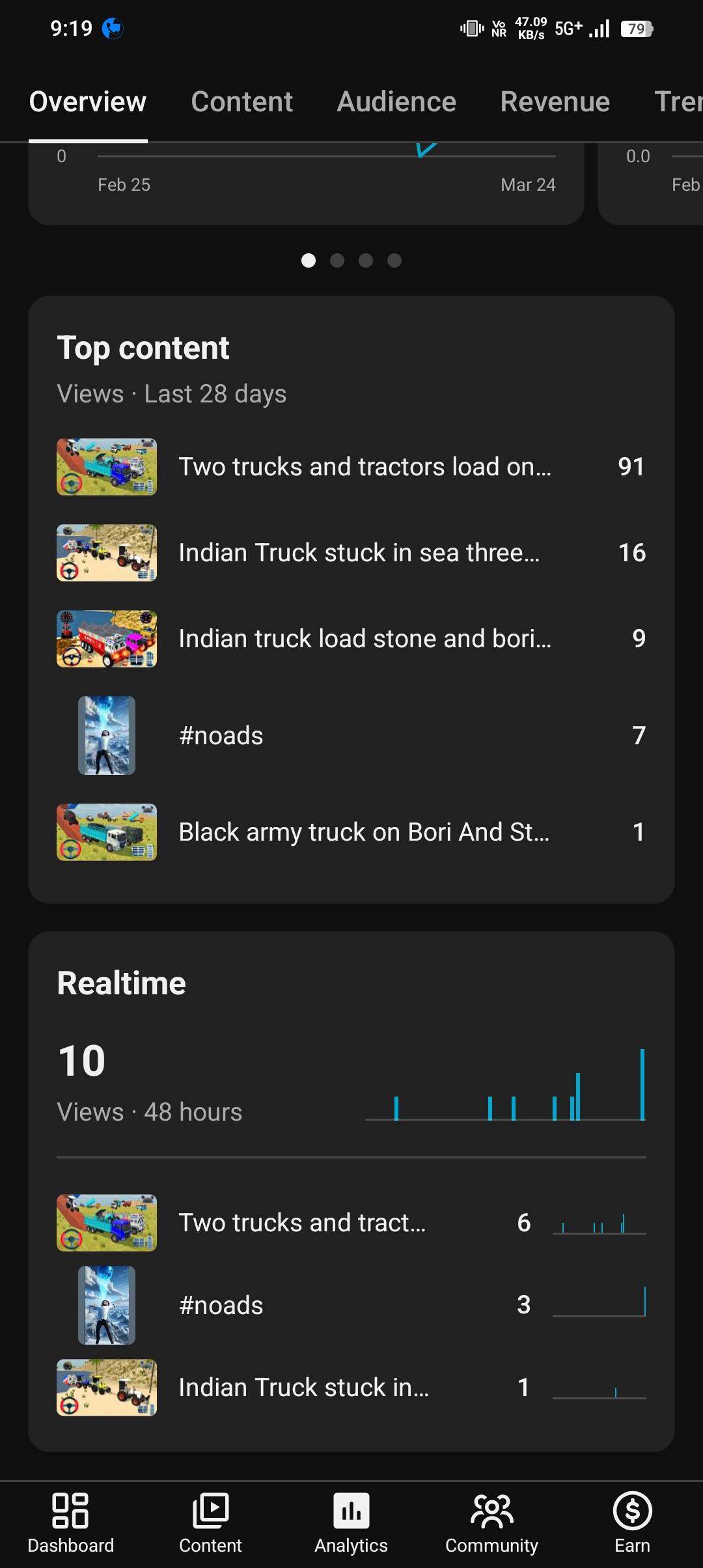Viewport: 703px width, 1568px height.
Task: Open "Two trucks and tractors load on" top video
Action: pos(365,467)
